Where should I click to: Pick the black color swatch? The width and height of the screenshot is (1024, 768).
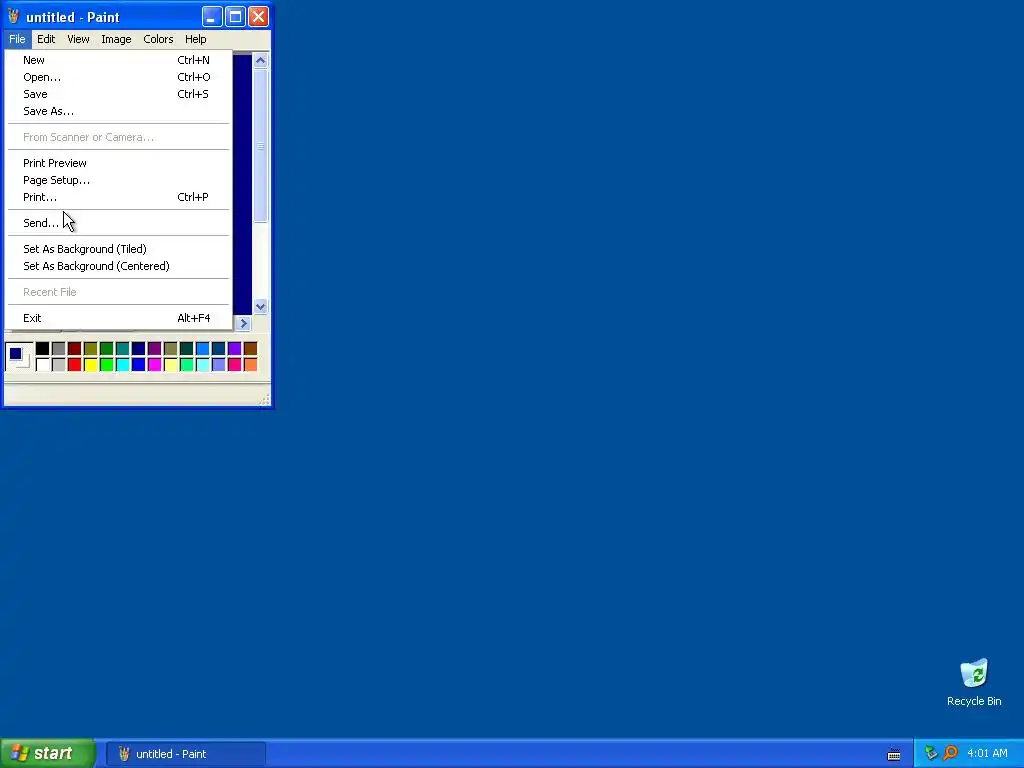(42, 349)
